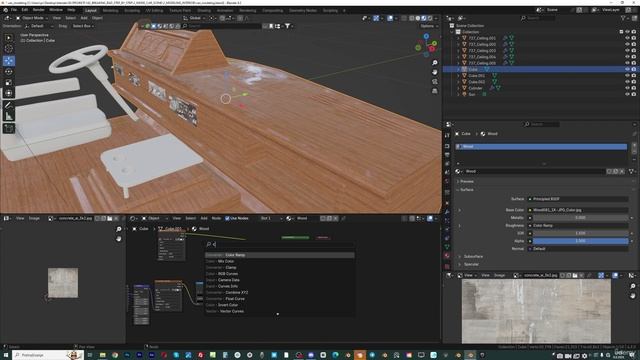Screen dimensions: 640x360
Task: Hide the Sun object via eye icon
Action: [x=627, y=94]
